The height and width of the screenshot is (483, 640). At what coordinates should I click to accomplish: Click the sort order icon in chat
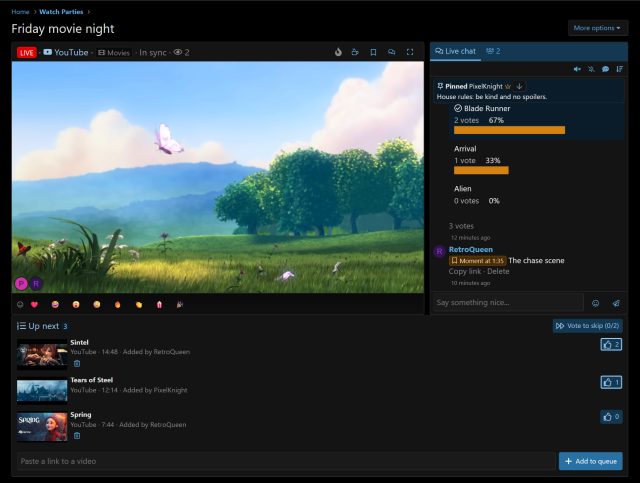(620, 69)
